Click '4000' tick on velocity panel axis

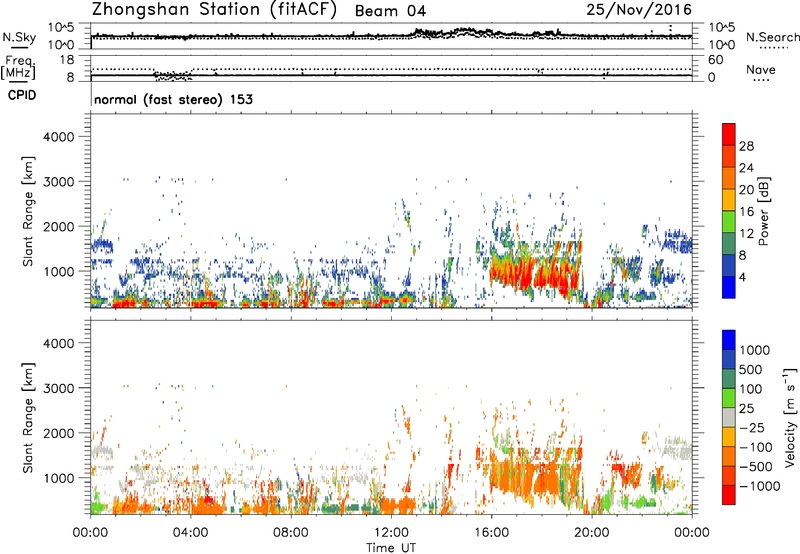(58, 343)
